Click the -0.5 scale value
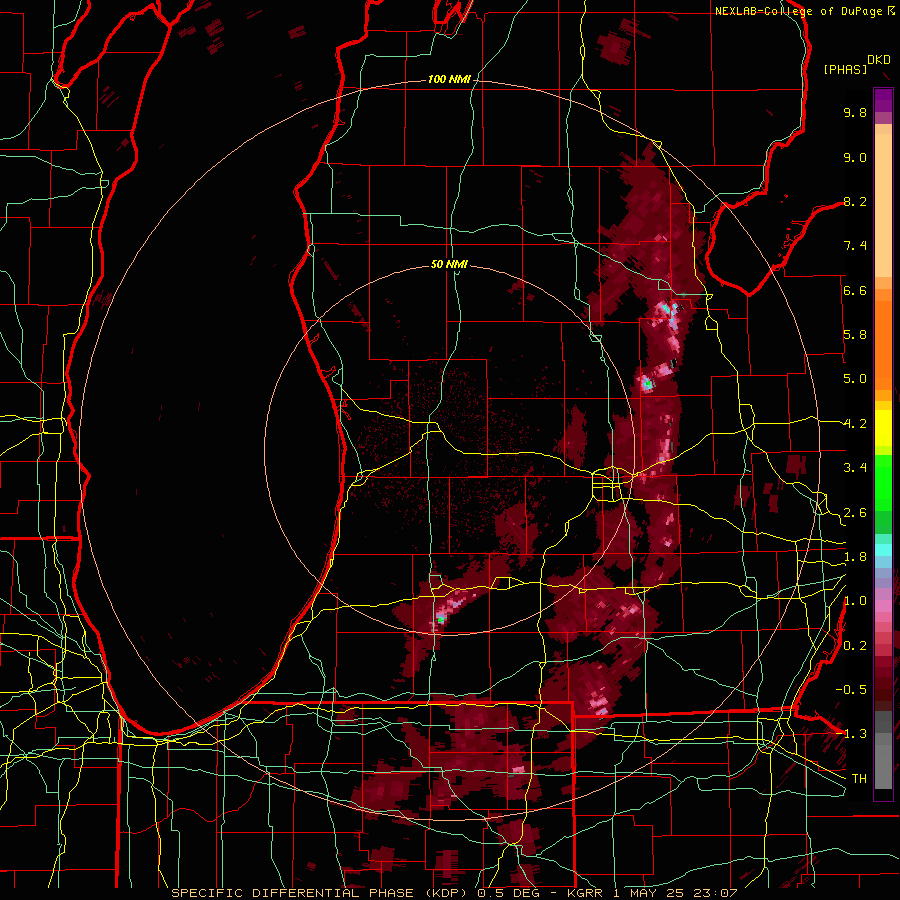The image size is (900, 900). pyautogui.click(x=851, y=690)
